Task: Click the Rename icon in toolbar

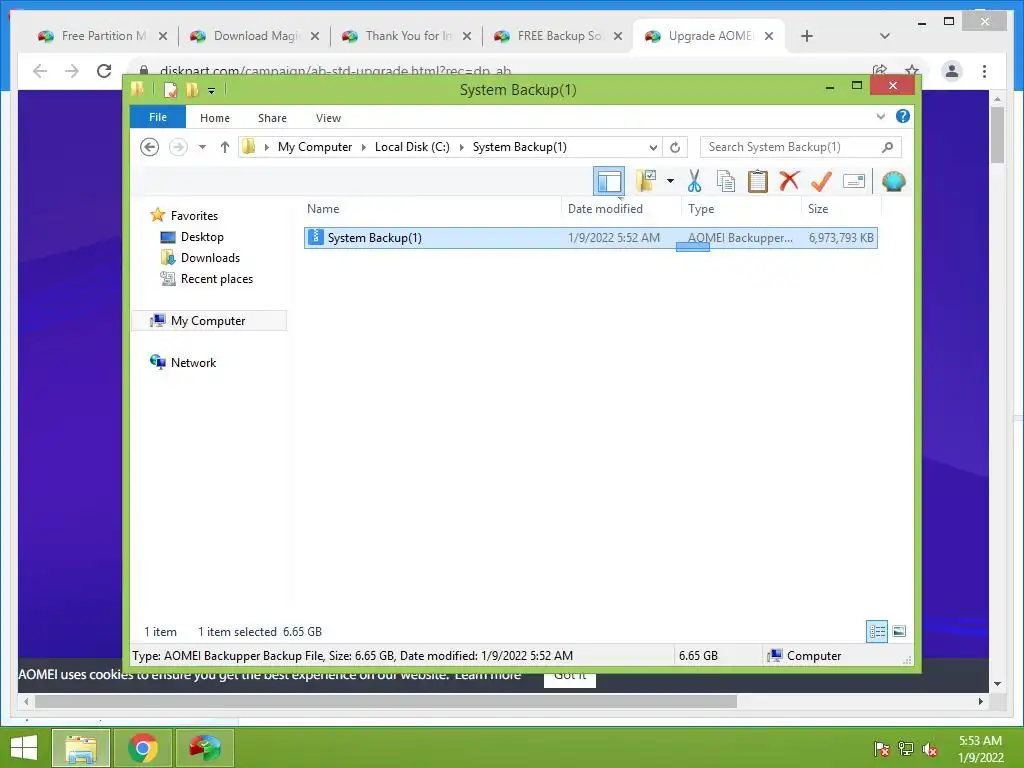Action: (854, 181)
